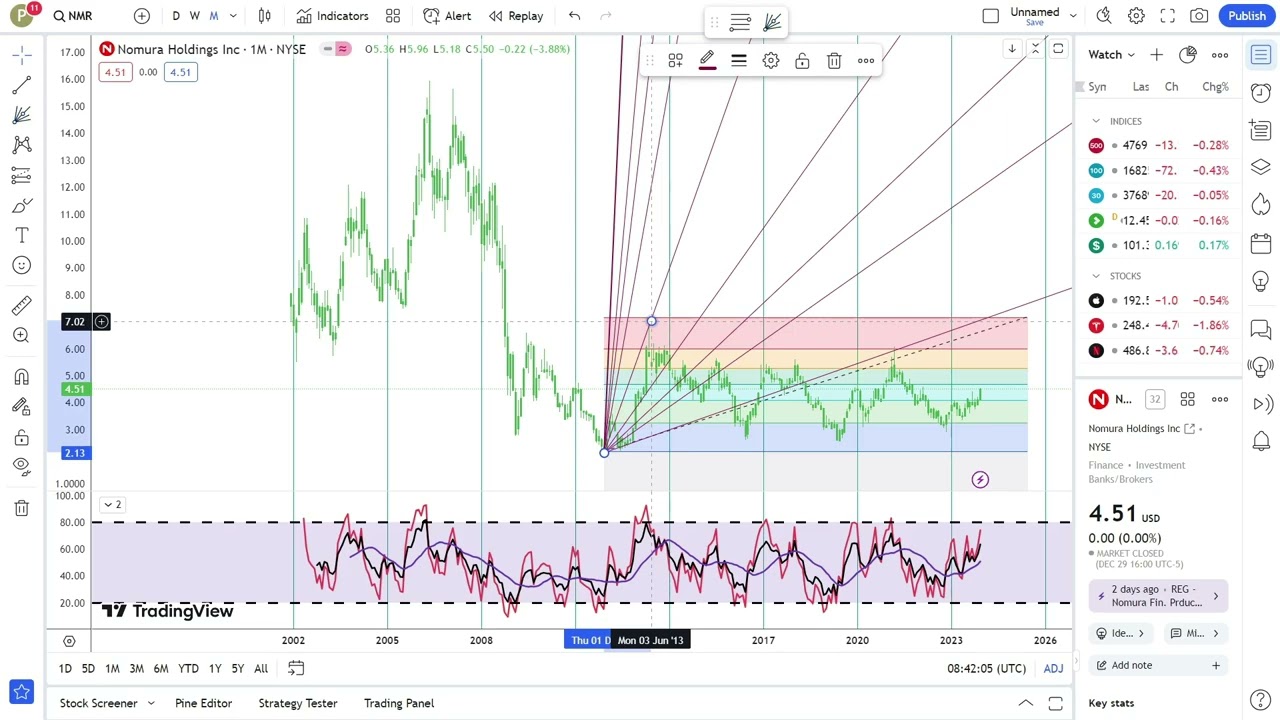Toggle hide all drawings eye icon
The image size is (1280, 720).
click(22, 466)
